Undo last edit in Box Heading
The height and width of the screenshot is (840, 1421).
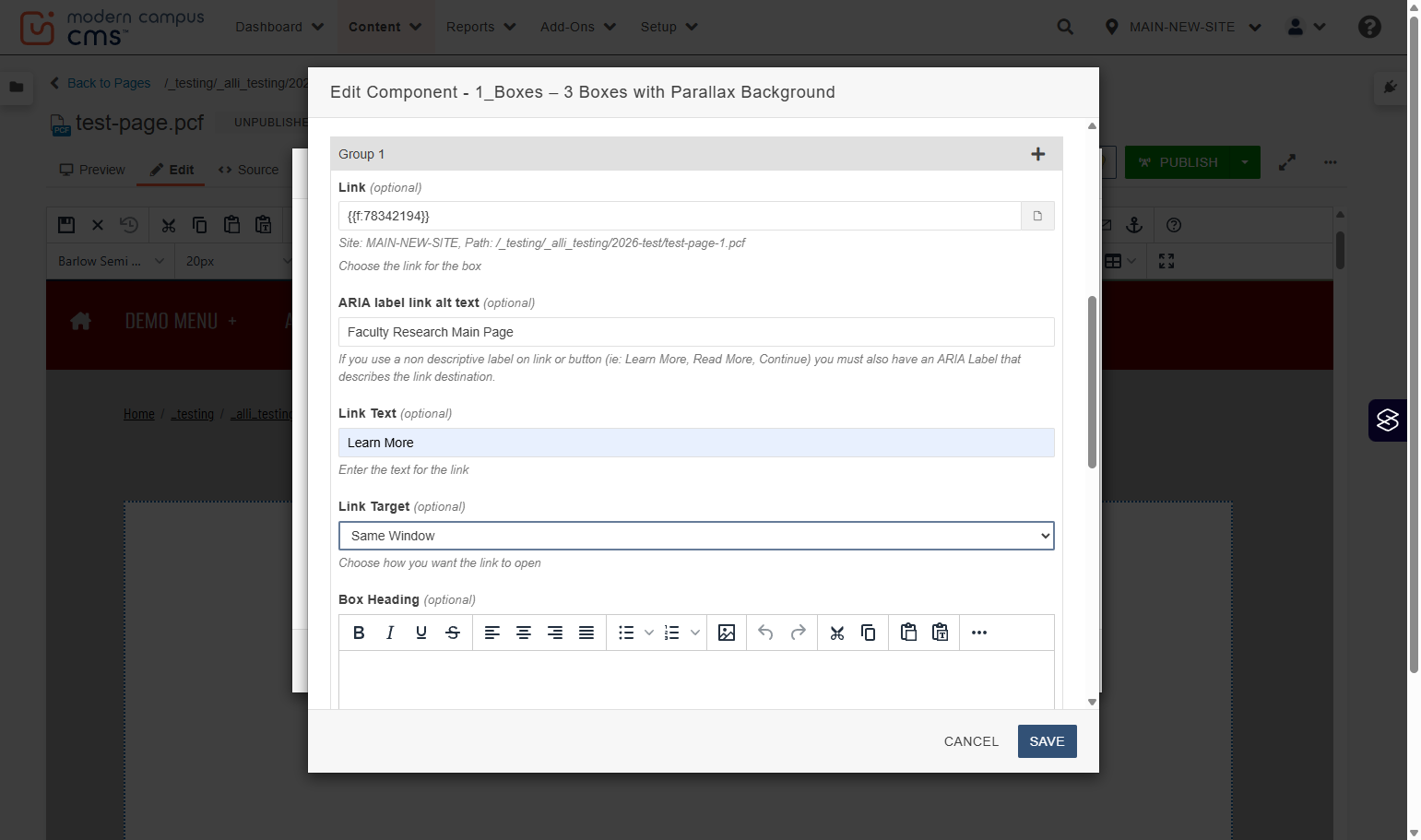point(765,633)
